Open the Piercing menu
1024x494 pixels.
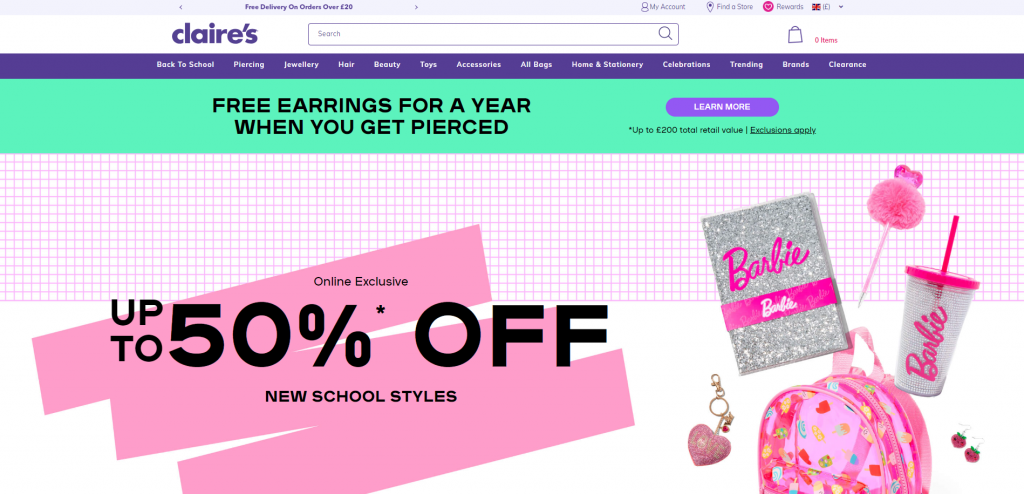click(x=249, y=65)
